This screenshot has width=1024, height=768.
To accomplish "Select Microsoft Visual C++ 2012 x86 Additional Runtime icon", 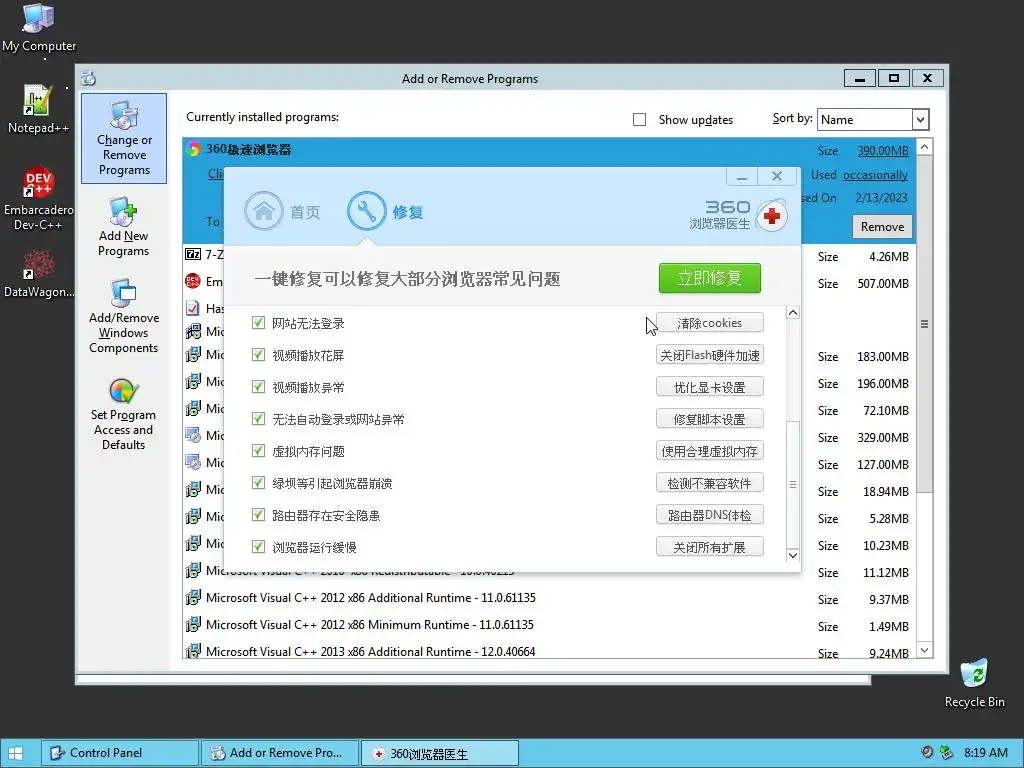I will (x=193, y=598).
